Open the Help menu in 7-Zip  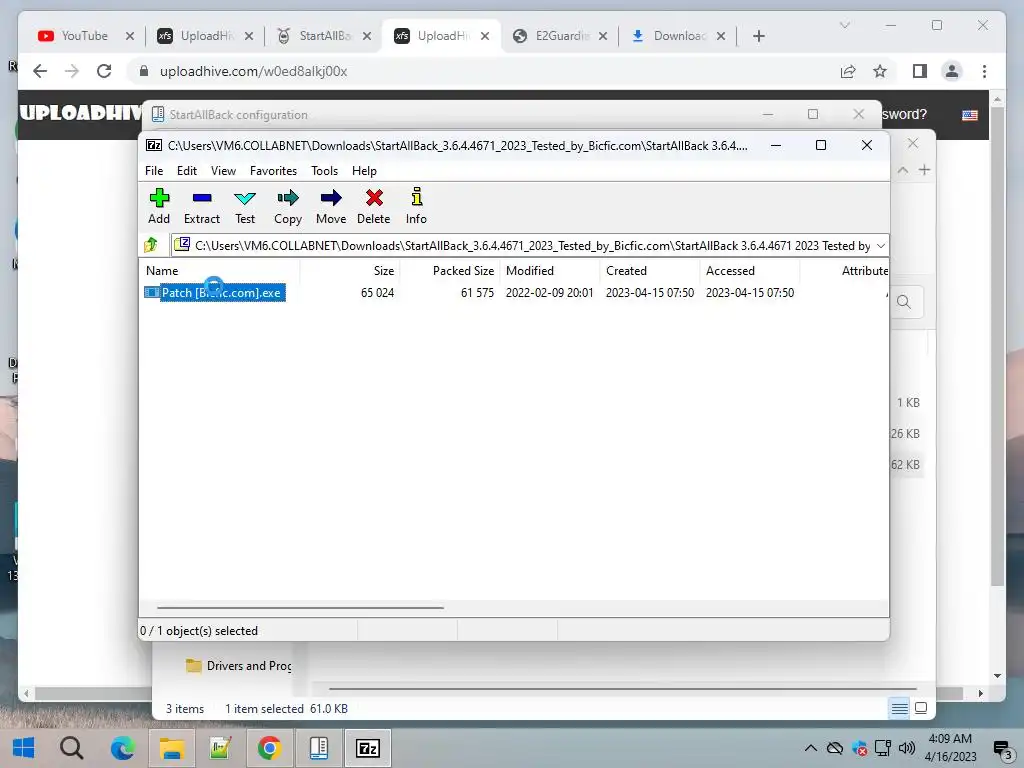click(x=364, y=170)
